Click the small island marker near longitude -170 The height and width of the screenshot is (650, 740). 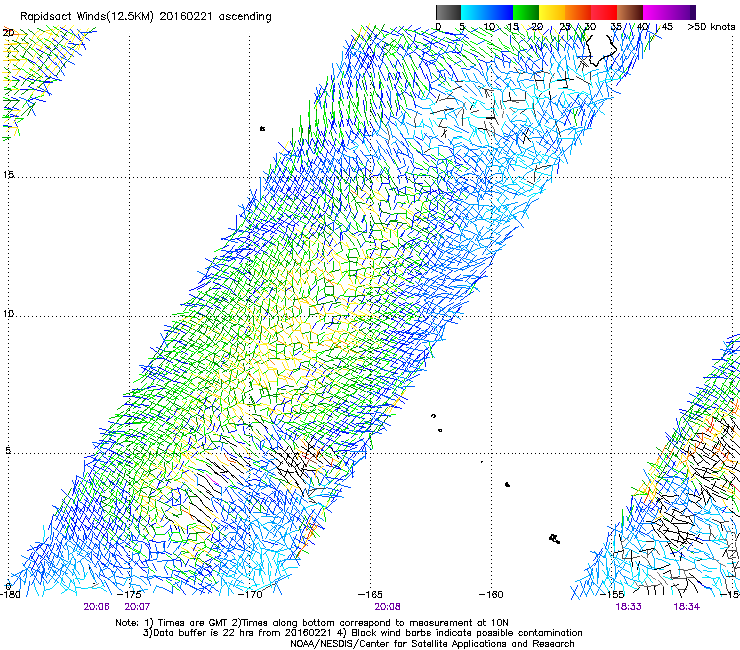(x=262, y=128)
